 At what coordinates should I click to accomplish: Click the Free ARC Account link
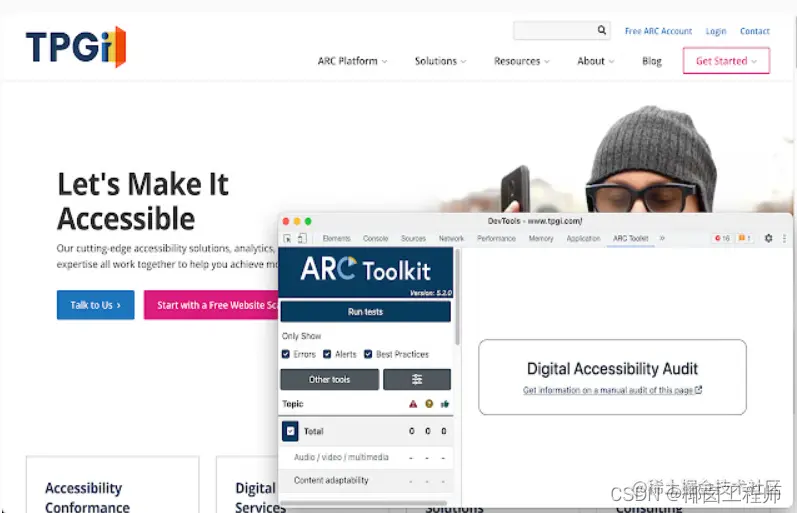tap(658, 31)
